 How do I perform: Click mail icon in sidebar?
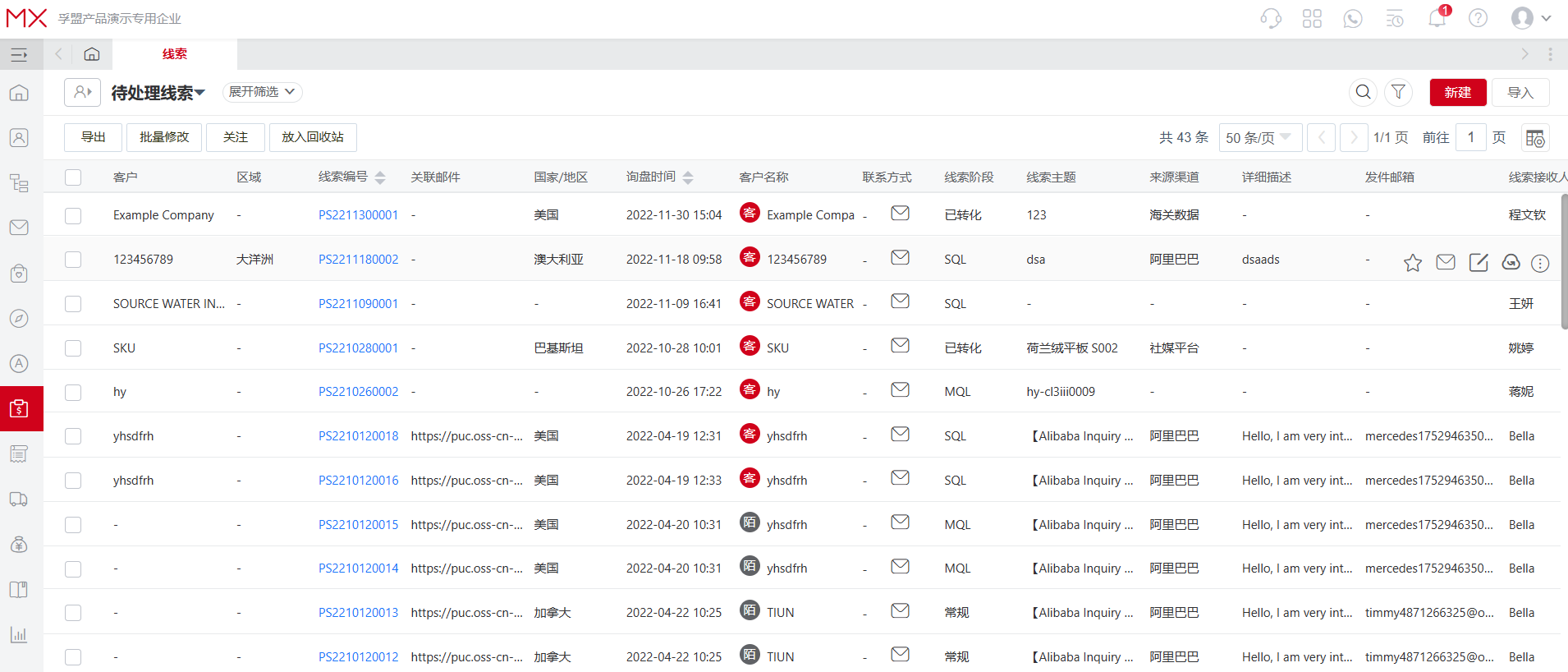[19, 228]
